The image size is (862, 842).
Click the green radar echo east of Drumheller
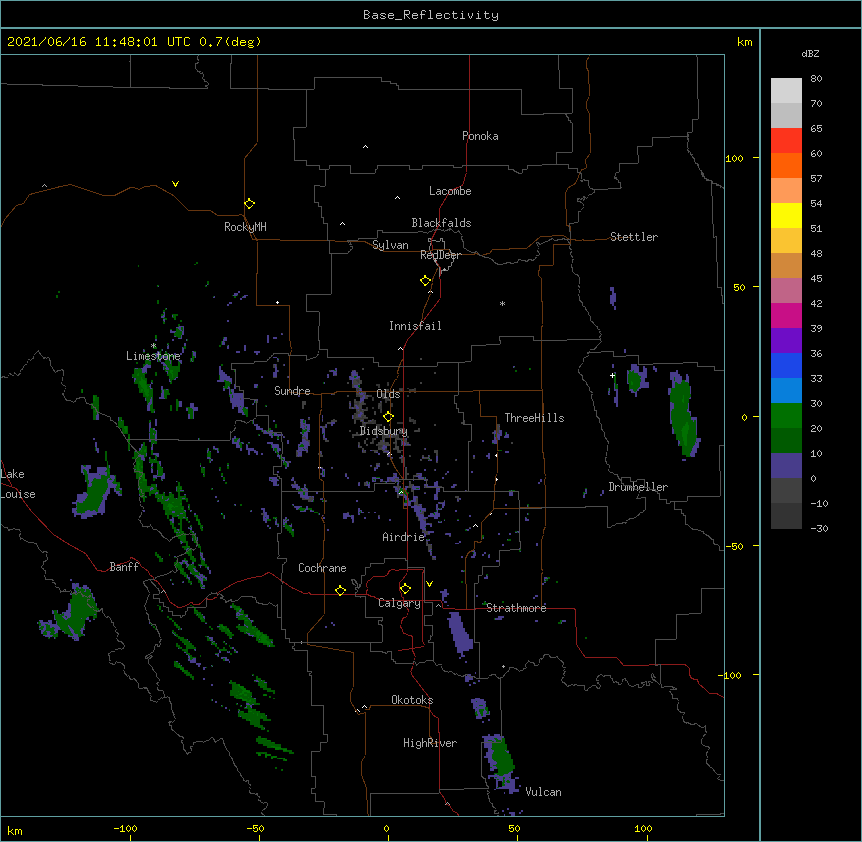tap(683, 416)
